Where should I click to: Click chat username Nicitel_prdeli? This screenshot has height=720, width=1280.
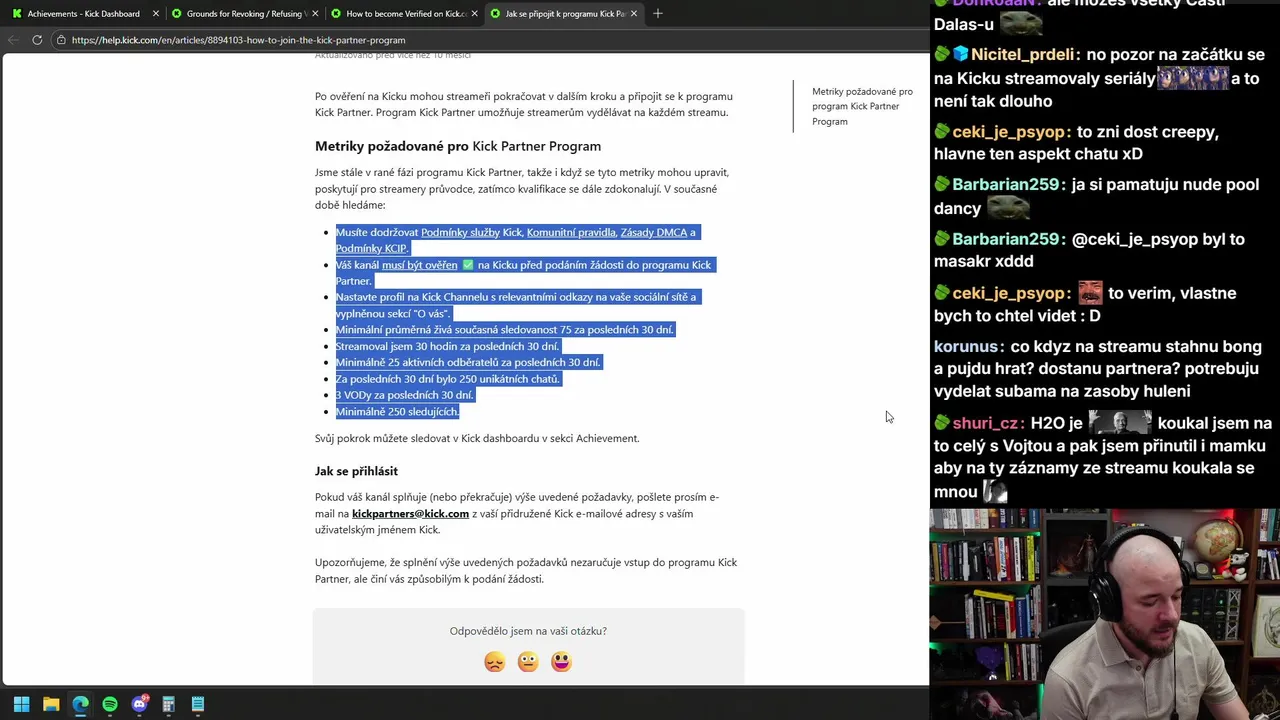(1022, 54)
